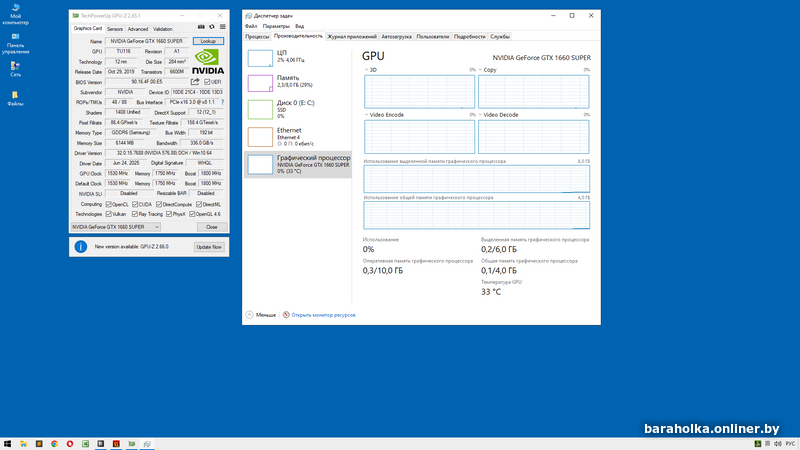
Task: Toggle the Ray Tracing checkbox
Action: [135, 214]
